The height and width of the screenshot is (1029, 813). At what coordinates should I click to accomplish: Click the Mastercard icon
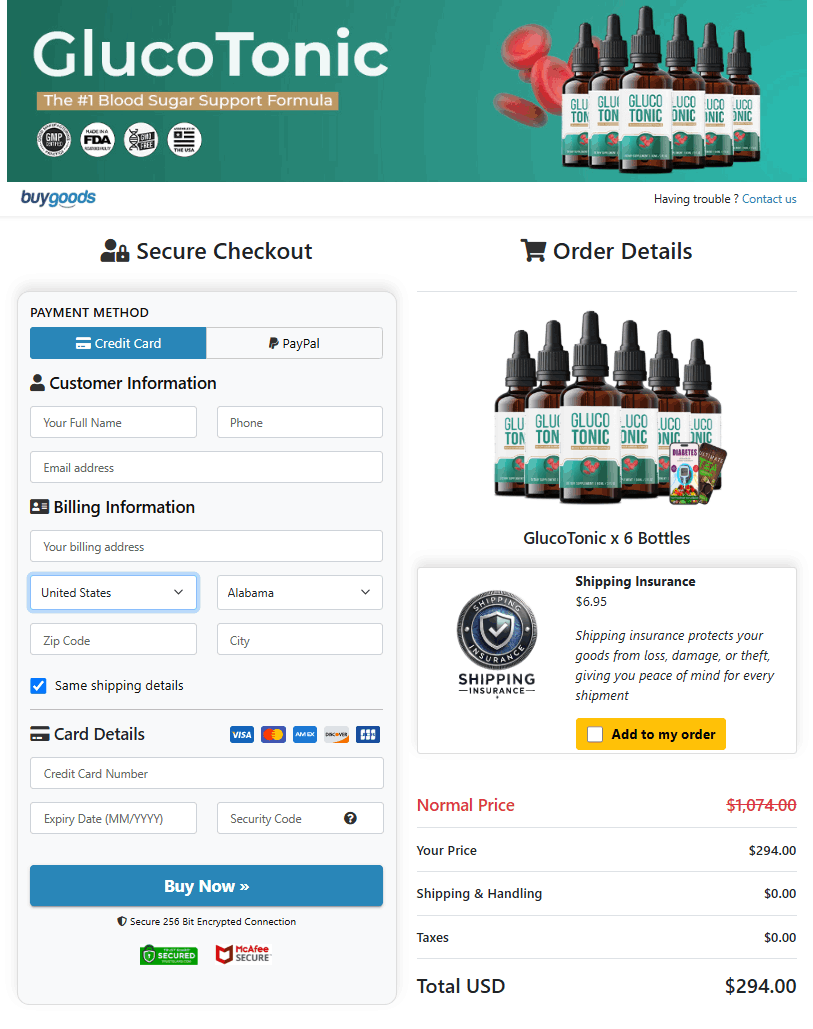(x=273, y=734)
